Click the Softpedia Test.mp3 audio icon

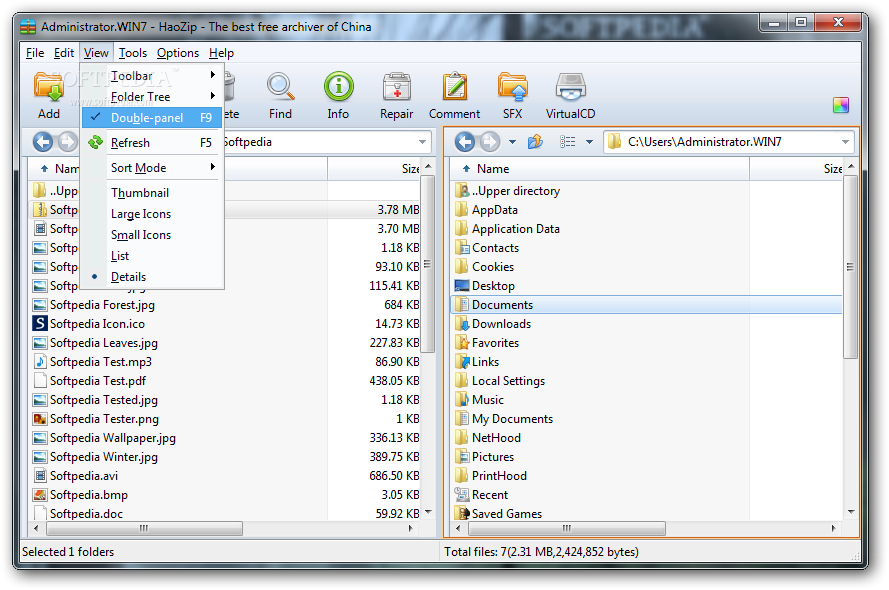pyautogui.click(x=40, y=362)
